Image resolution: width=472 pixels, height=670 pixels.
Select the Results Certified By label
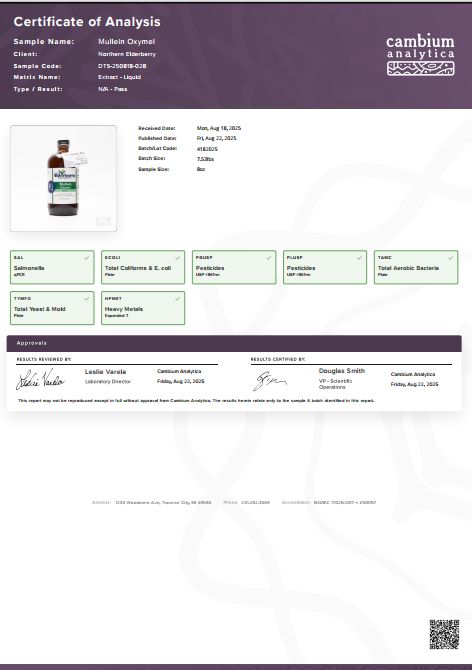click(x=278, y=359)
